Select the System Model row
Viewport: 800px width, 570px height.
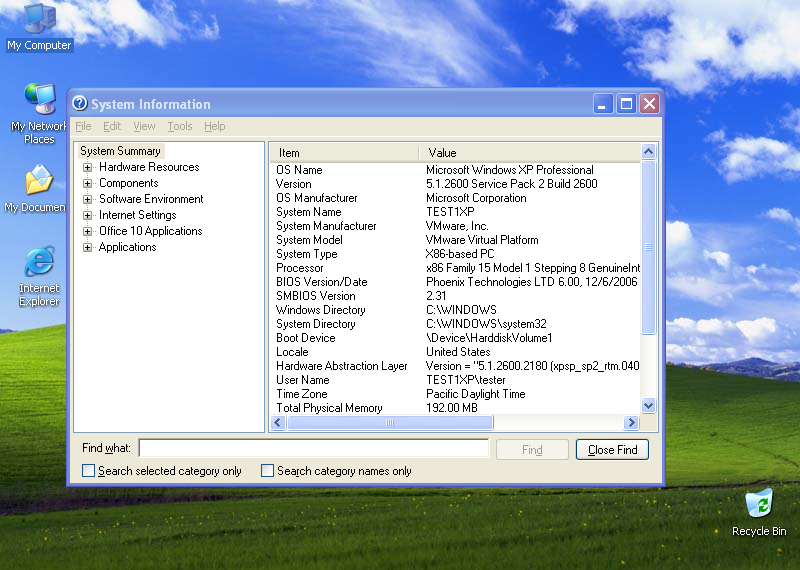pos(455,240)
